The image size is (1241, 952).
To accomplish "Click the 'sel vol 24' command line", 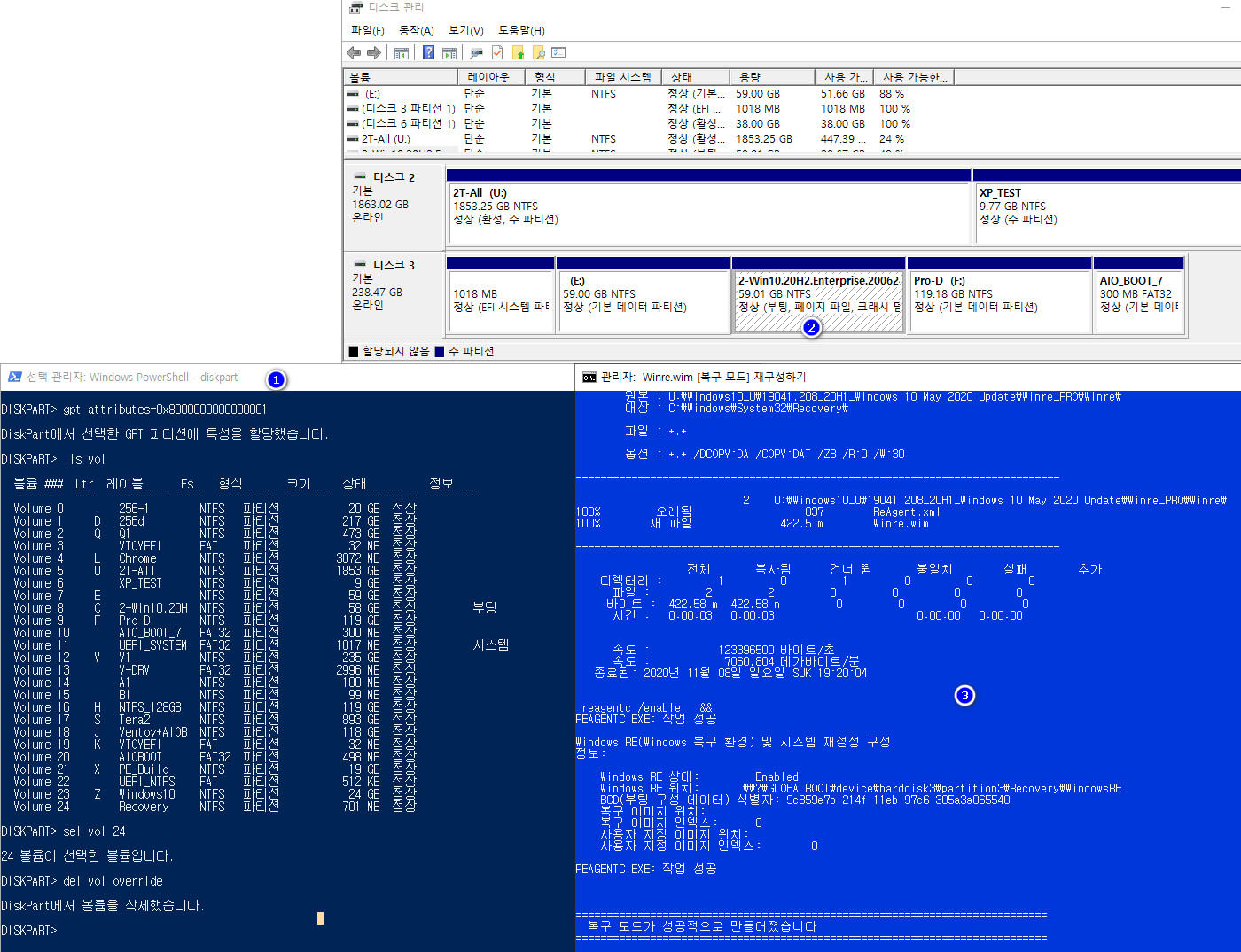I will 63,831.
